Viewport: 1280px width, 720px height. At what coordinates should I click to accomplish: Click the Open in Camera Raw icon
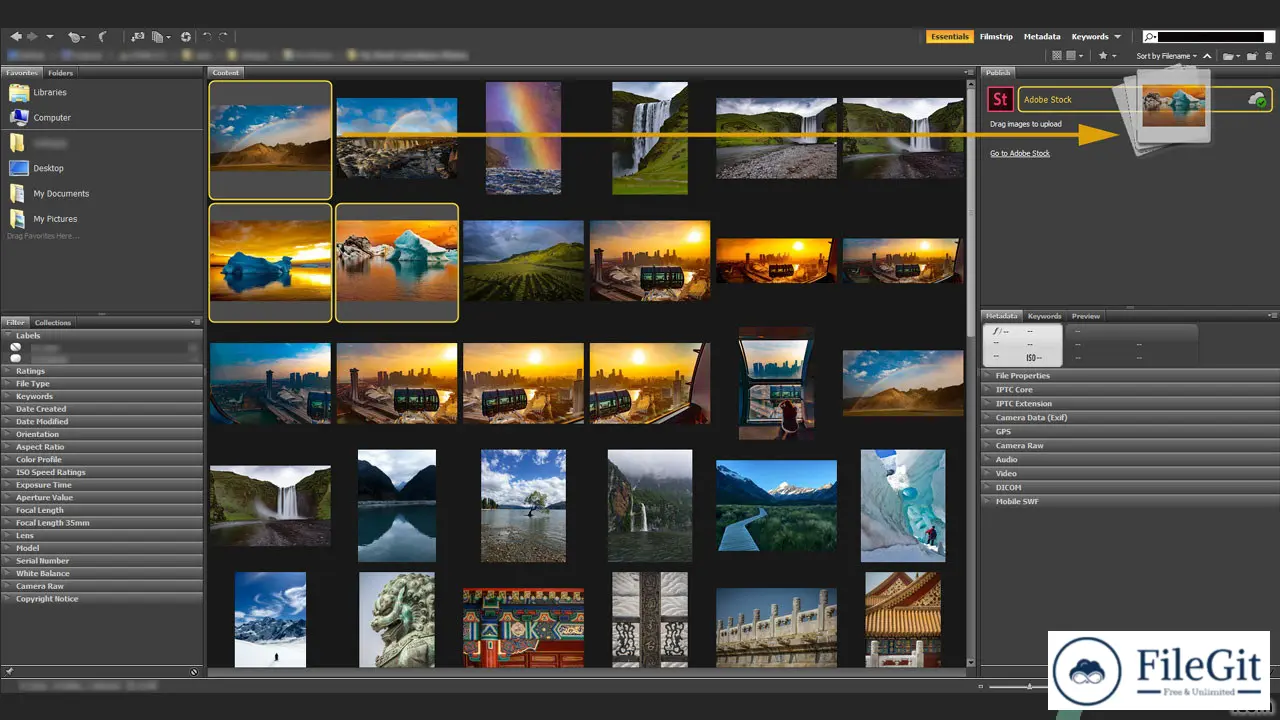click(x=185, y=37)
